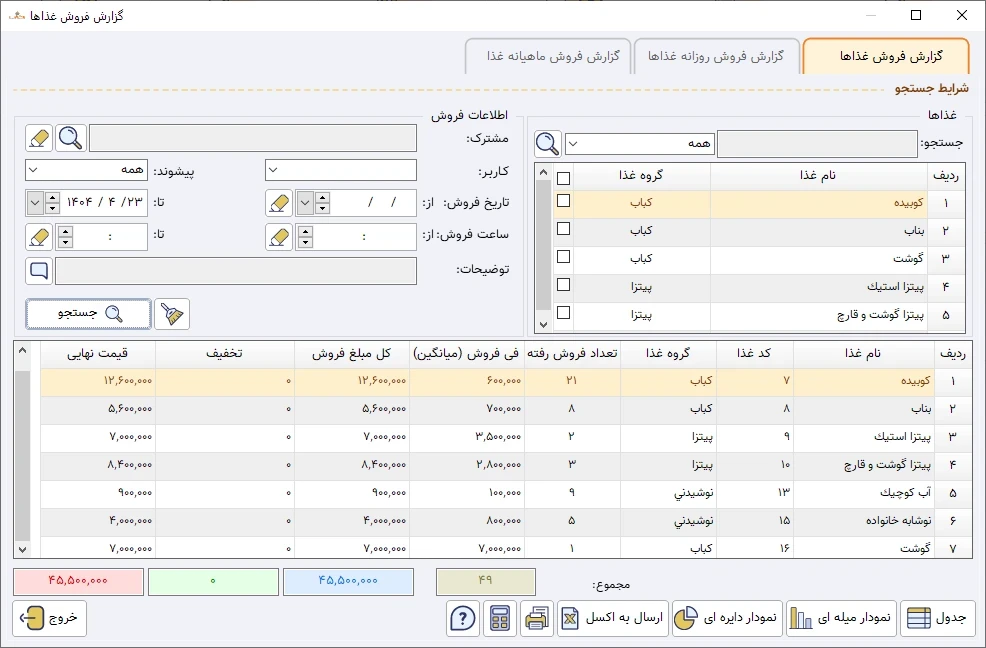986x648 pixels.
Task: Switch to گزارش فروش روزانه غذاها tab
Action: [718, 56]
